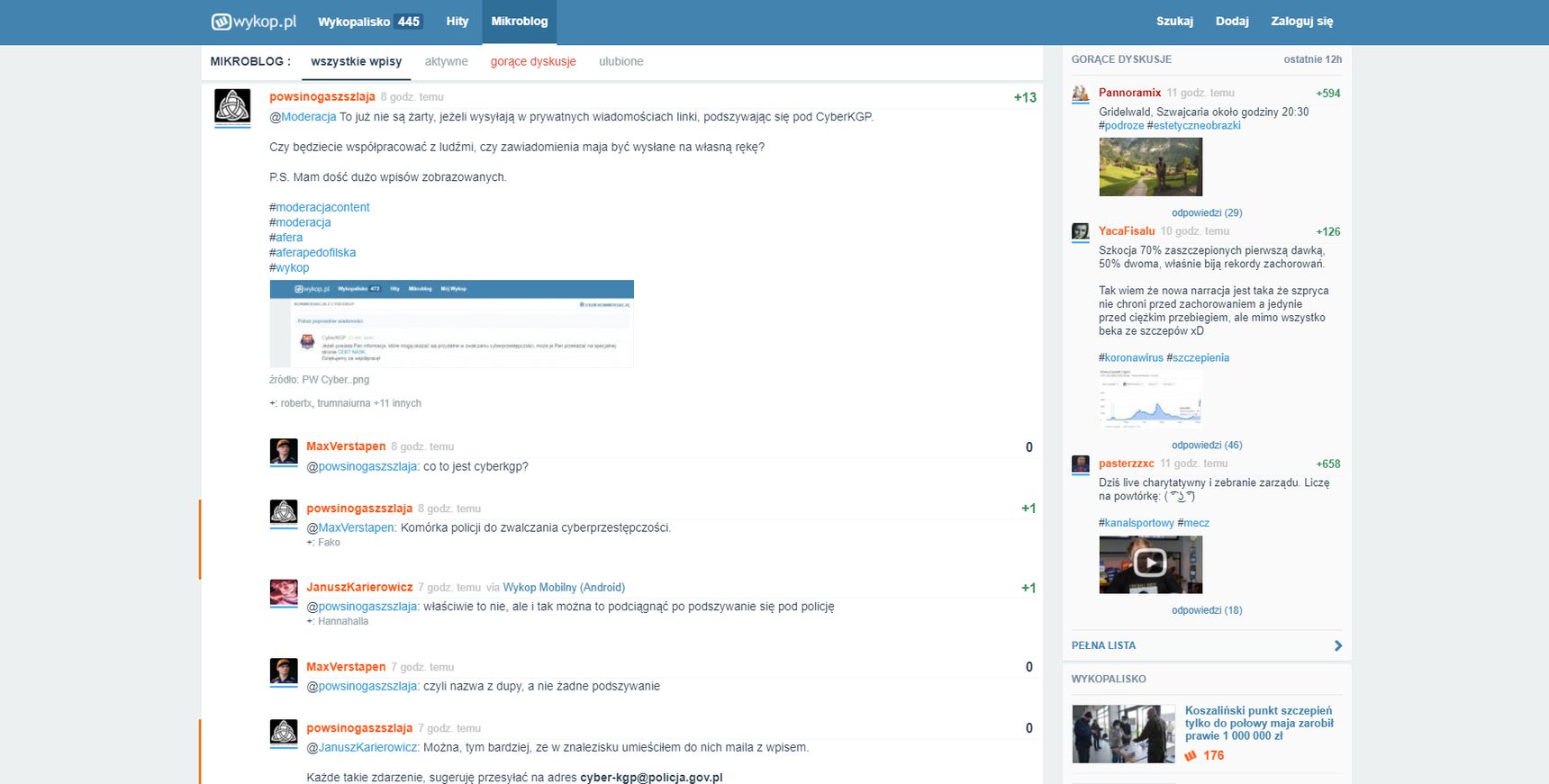Open odpowiedzi (29) replies
This screenshot has width=1549, height=784.
[1207, 213]
